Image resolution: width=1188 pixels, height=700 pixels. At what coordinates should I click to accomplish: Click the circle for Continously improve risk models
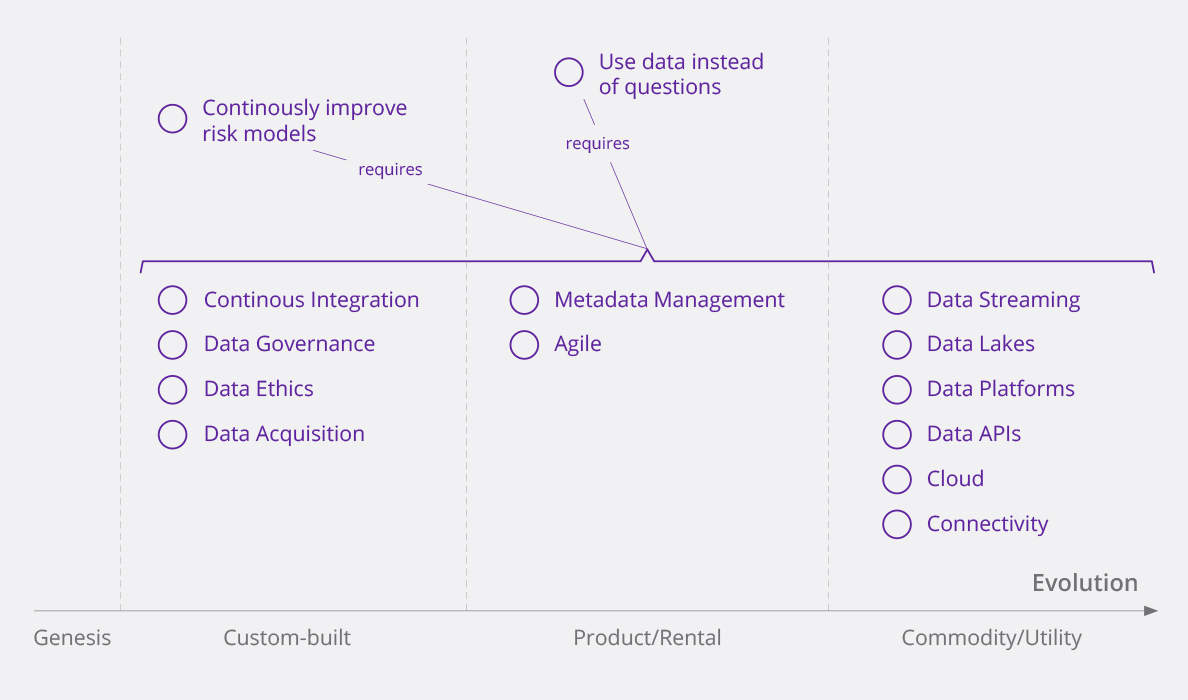tap(173, 119)
